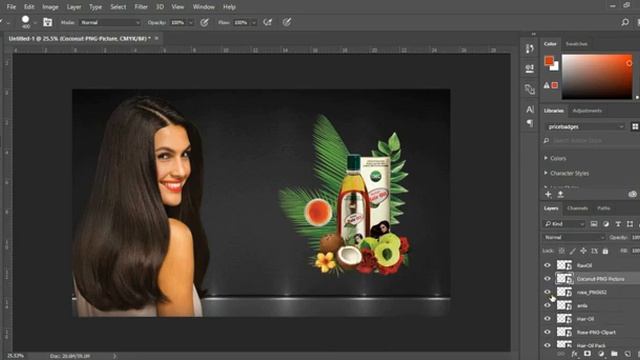
Task: Click the foreground color swatch
Action: coord(549,61)
